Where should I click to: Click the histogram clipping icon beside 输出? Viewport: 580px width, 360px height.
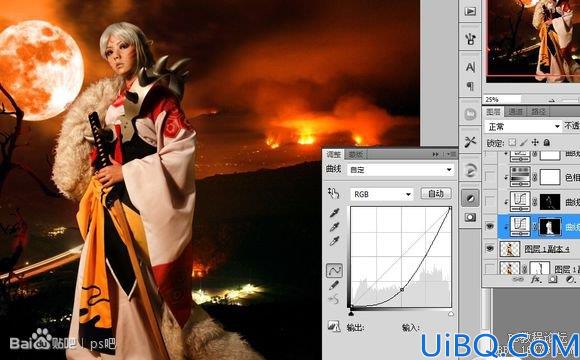pos(334,326)
